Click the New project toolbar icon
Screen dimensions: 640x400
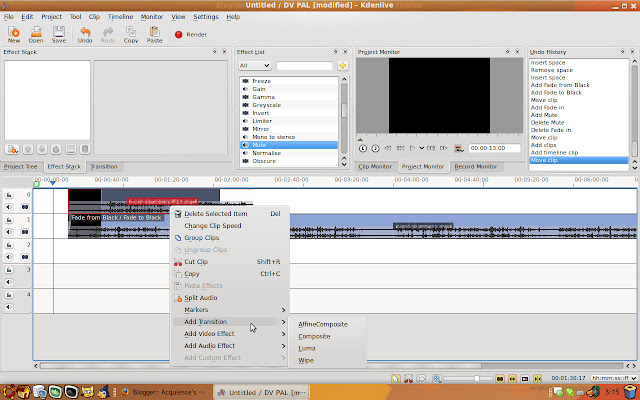click(x=13, y=35)
